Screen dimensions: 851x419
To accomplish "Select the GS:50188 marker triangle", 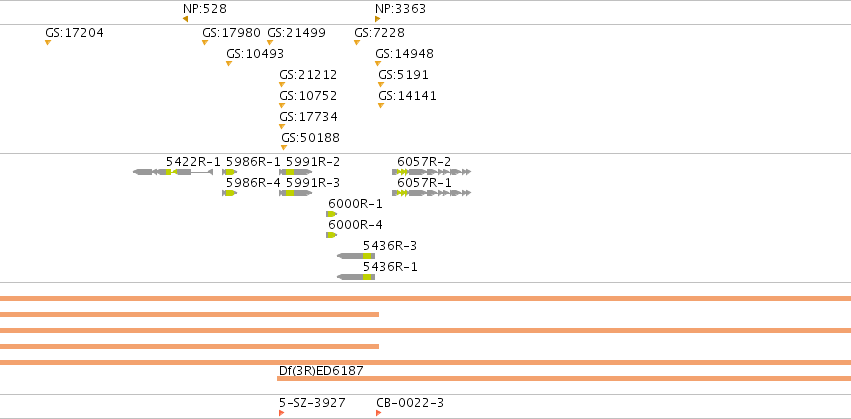I will (x=284, y=148).
